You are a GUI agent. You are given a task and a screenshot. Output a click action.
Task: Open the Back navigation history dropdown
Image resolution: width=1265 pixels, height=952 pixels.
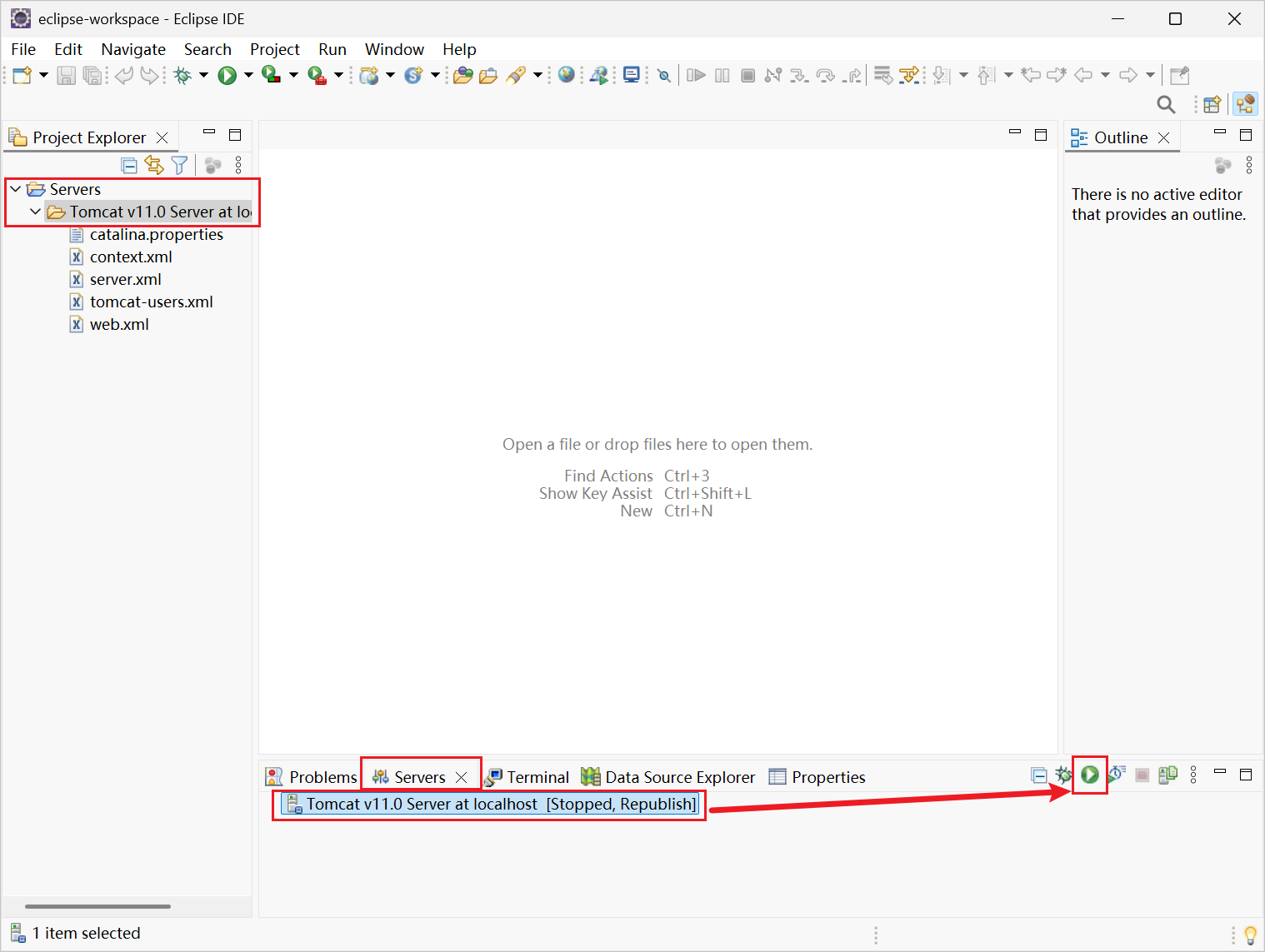pos(1105,76)
